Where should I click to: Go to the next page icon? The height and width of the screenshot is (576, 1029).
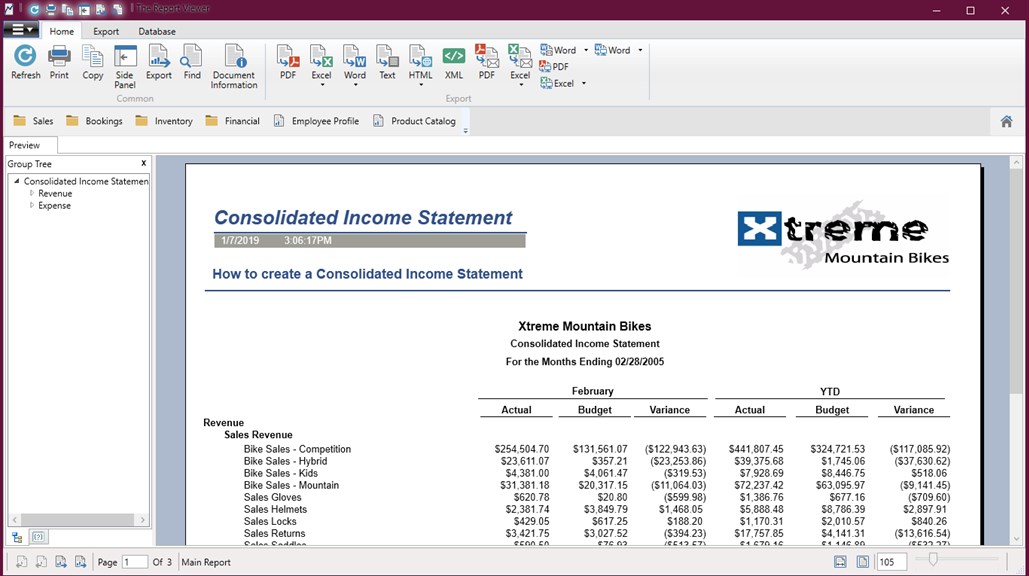pyautogui.click(x=61, y=562)
